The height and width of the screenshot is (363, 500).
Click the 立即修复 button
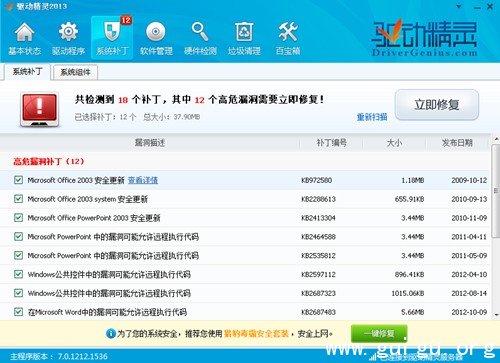437,105
